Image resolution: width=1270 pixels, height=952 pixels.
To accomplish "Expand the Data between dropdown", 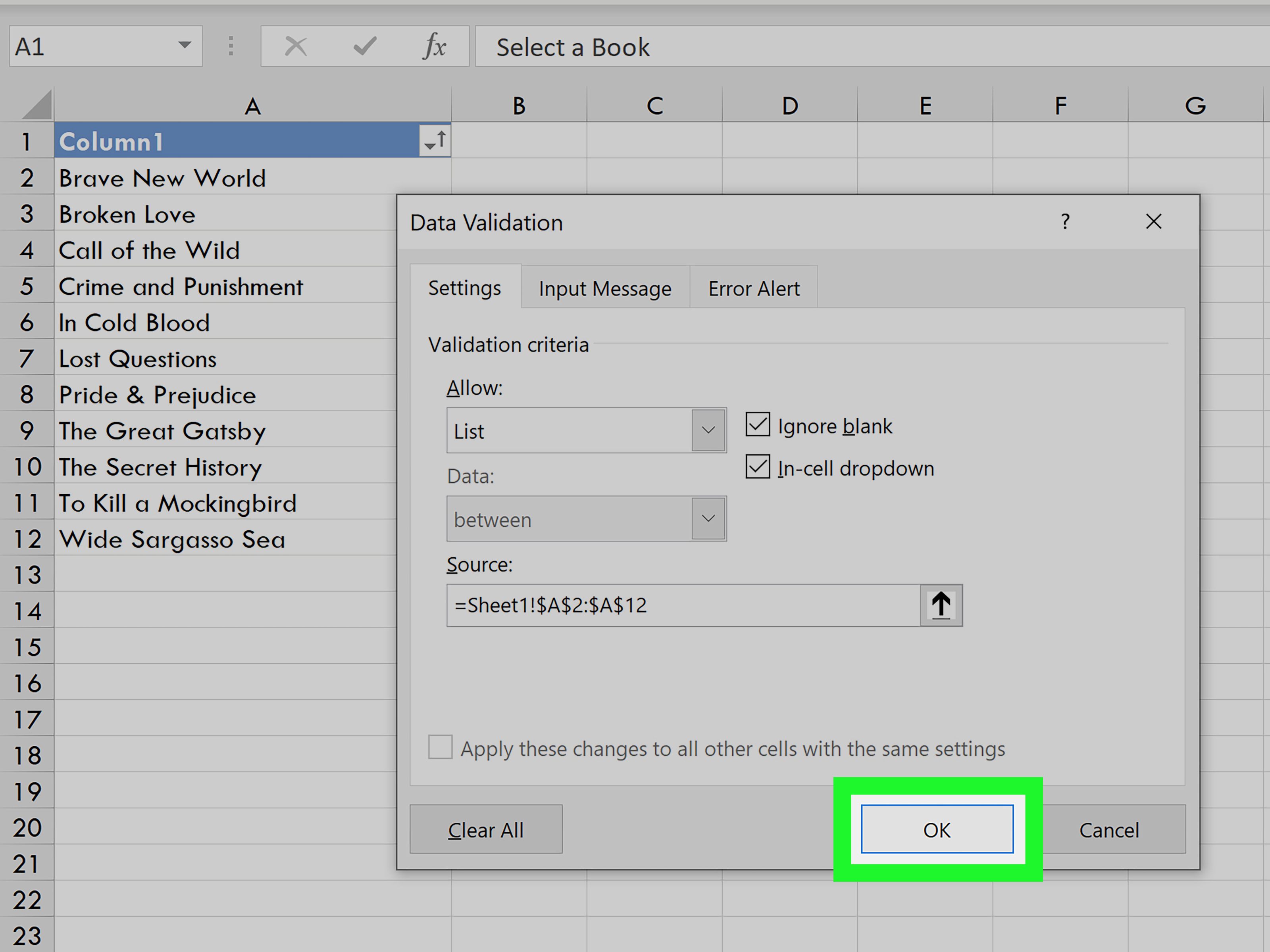I will point(708,519).
